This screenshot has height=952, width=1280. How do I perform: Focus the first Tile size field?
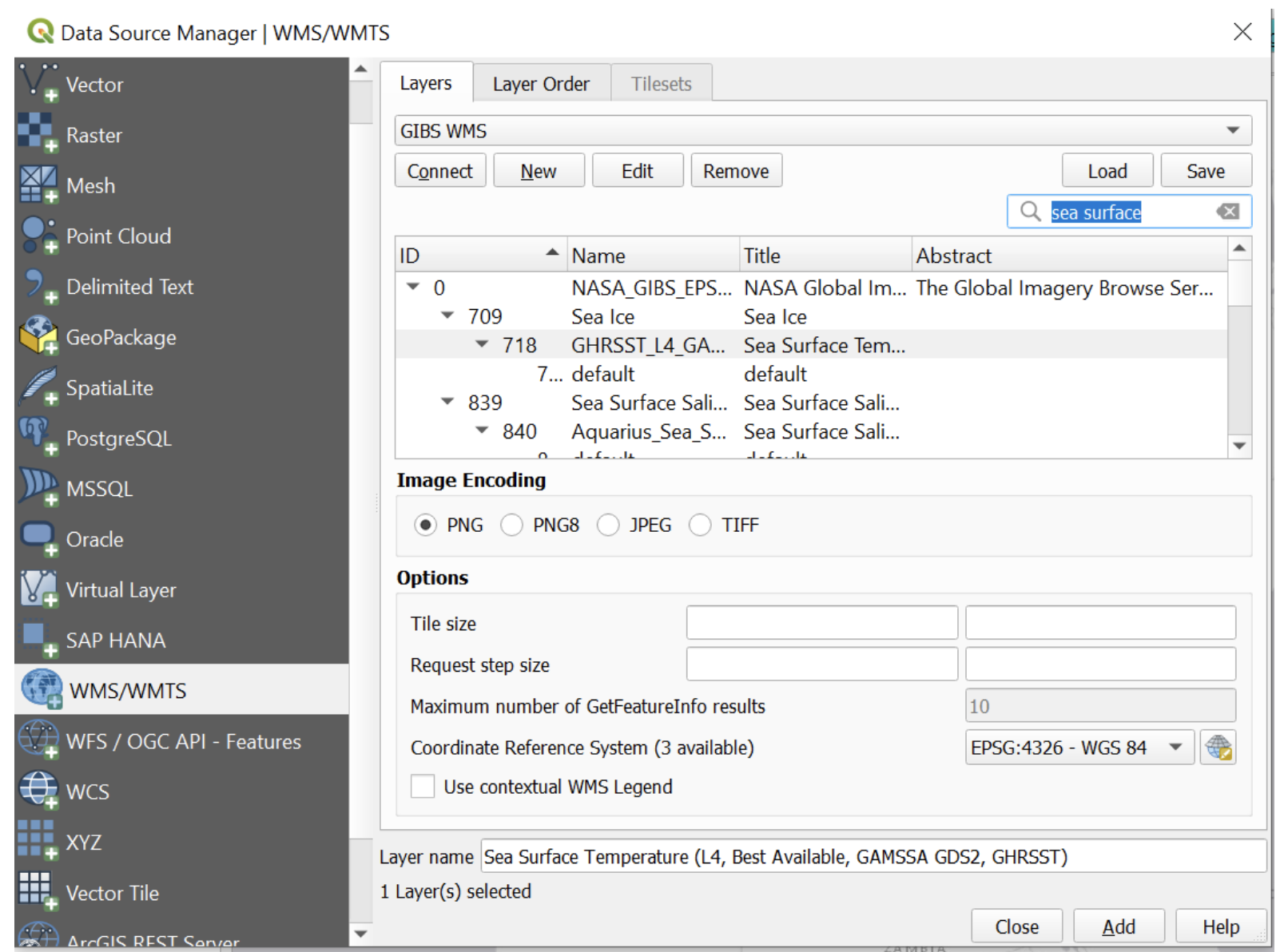pyautogui.click(x=821, y=622)
